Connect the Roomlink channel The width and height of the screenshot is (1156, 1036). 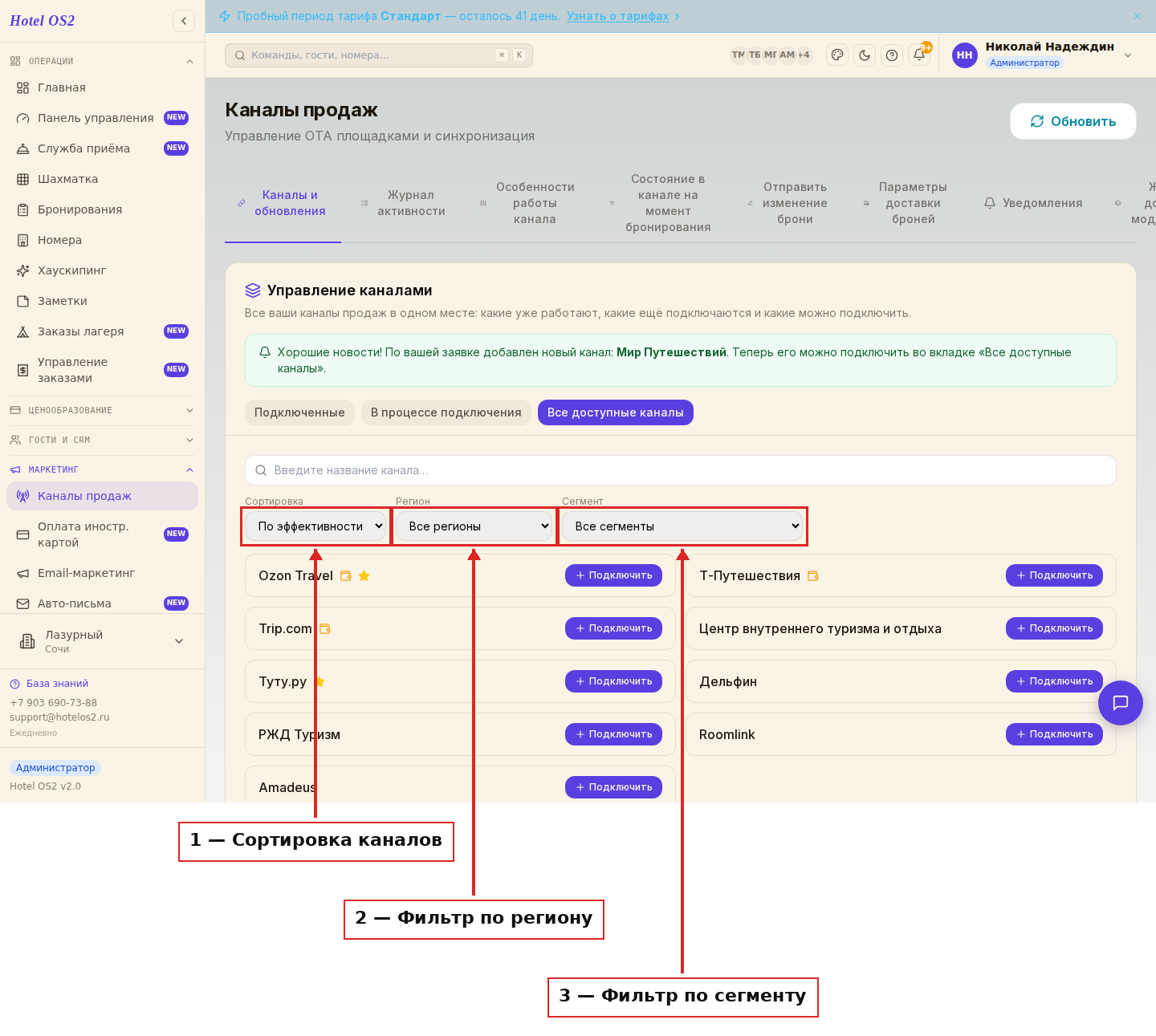point(1054,734)
